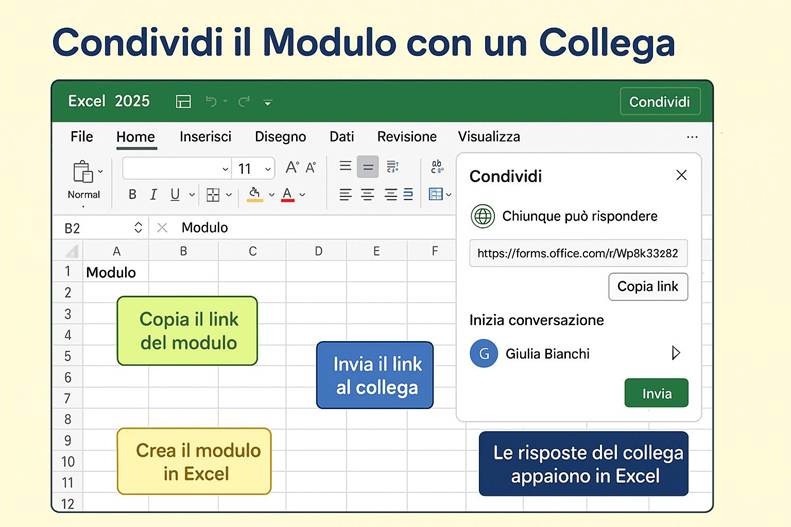The height and width of the screenshot is (527, 791).
Task: Select column A header
Action: point(117,251)
